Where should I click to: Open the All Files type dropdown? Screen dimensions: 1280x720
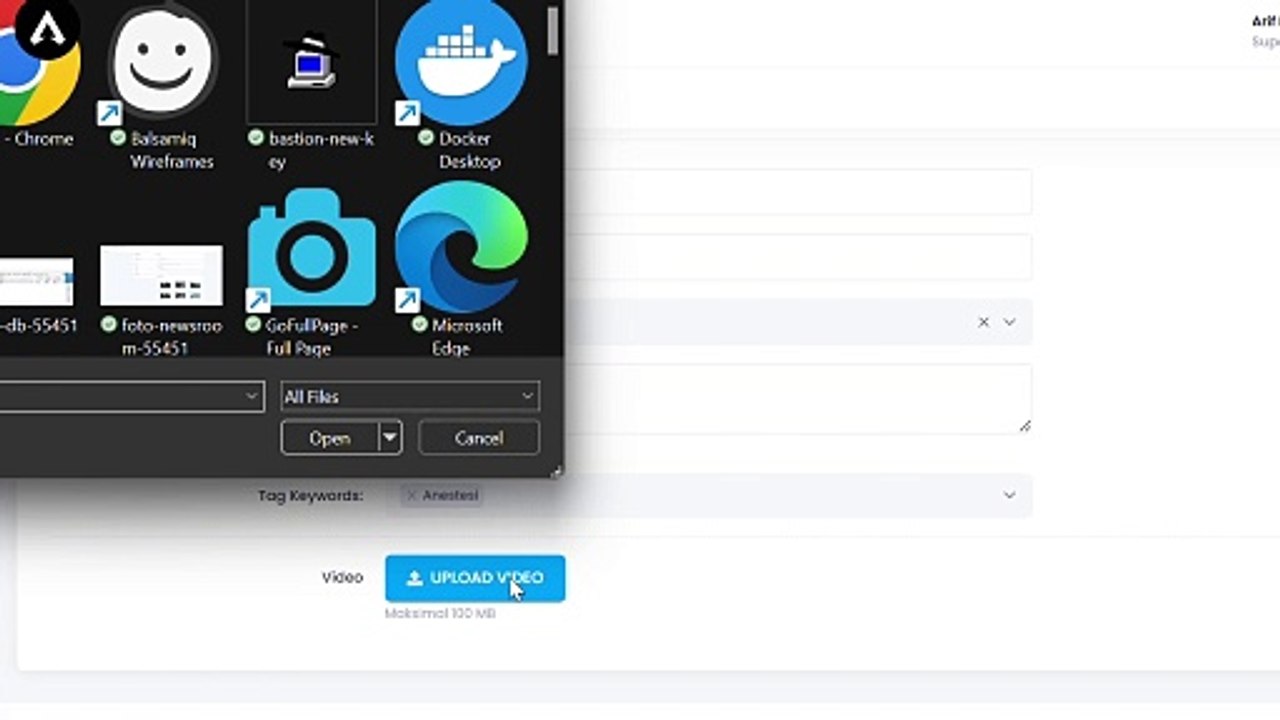pos(410,397)
